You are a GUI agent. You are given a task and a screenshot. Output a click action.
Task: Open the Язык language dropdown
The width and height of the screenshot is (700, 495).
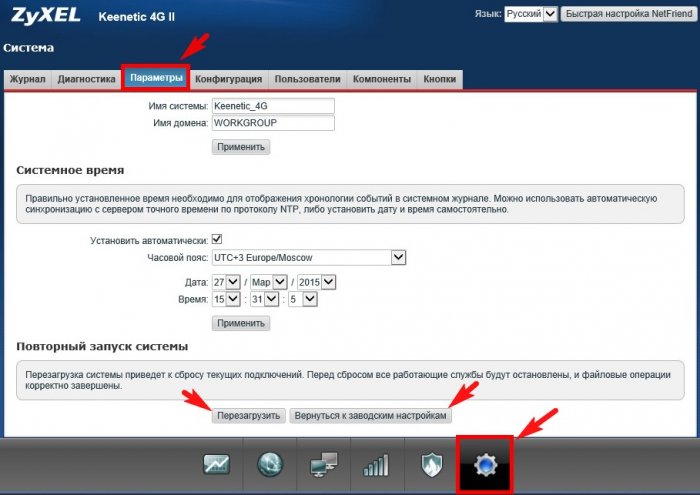coord(530,14)
